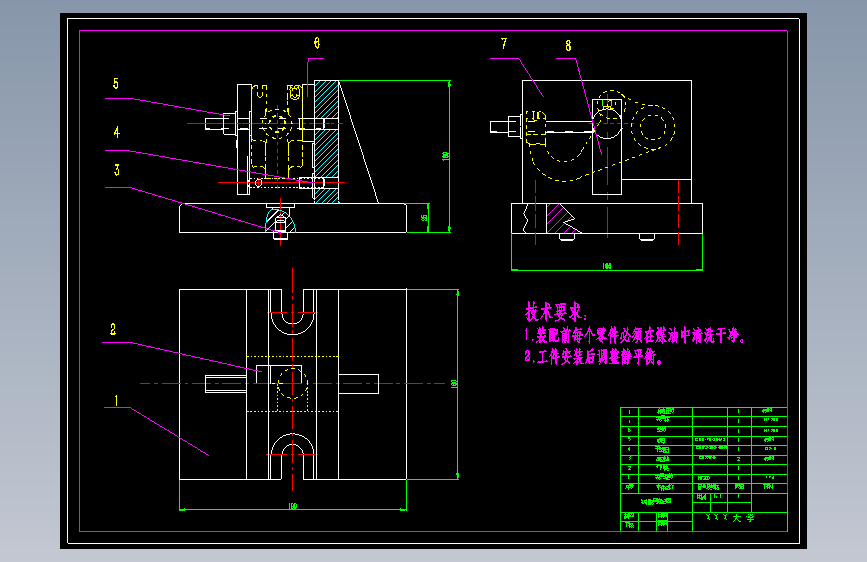Screen dimensions: 867x562
Task: Click the overall height dimension right of the front view
Action: [446, 156]
